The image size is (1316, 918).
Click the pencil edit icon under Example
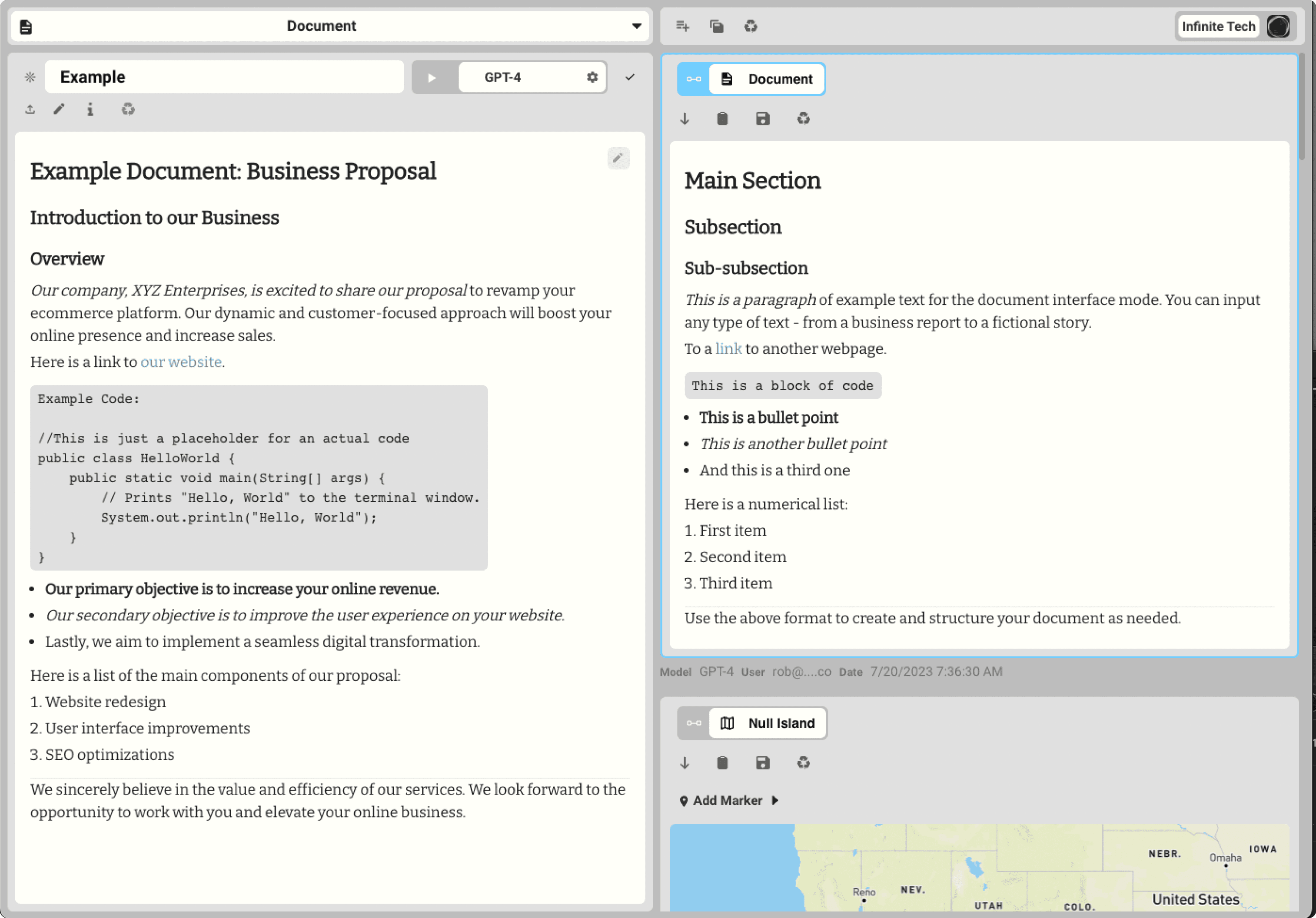click(59, 109)
